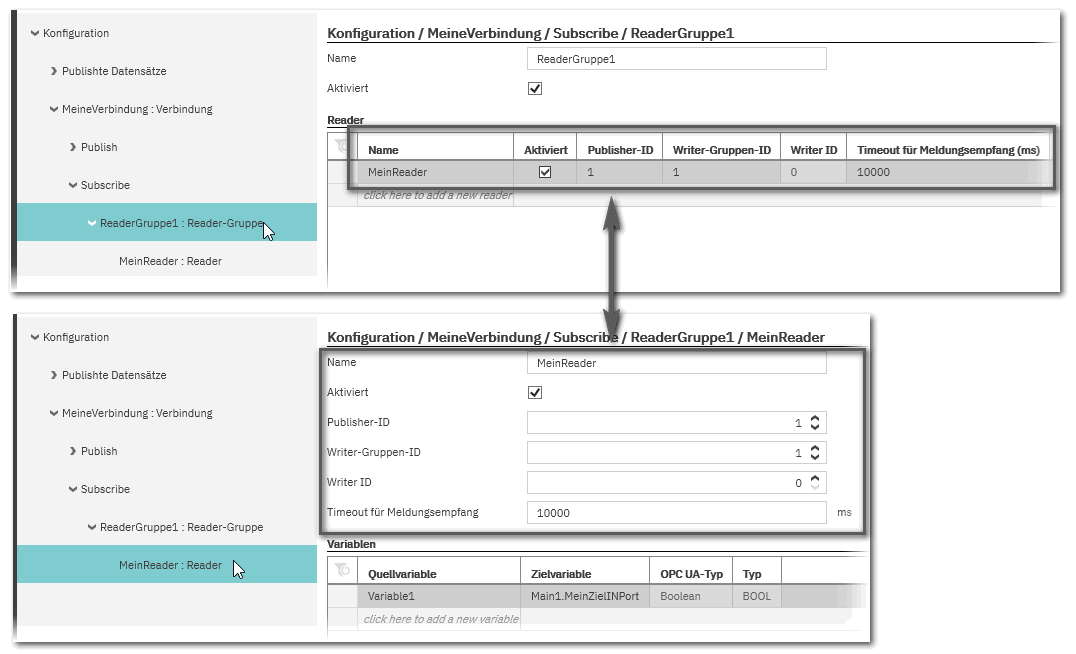This screenshot has height=654, width=1076.
Task: Decrement the Writer-Gruppen-ID value with down arrow
Action: (x=815, y=457)
